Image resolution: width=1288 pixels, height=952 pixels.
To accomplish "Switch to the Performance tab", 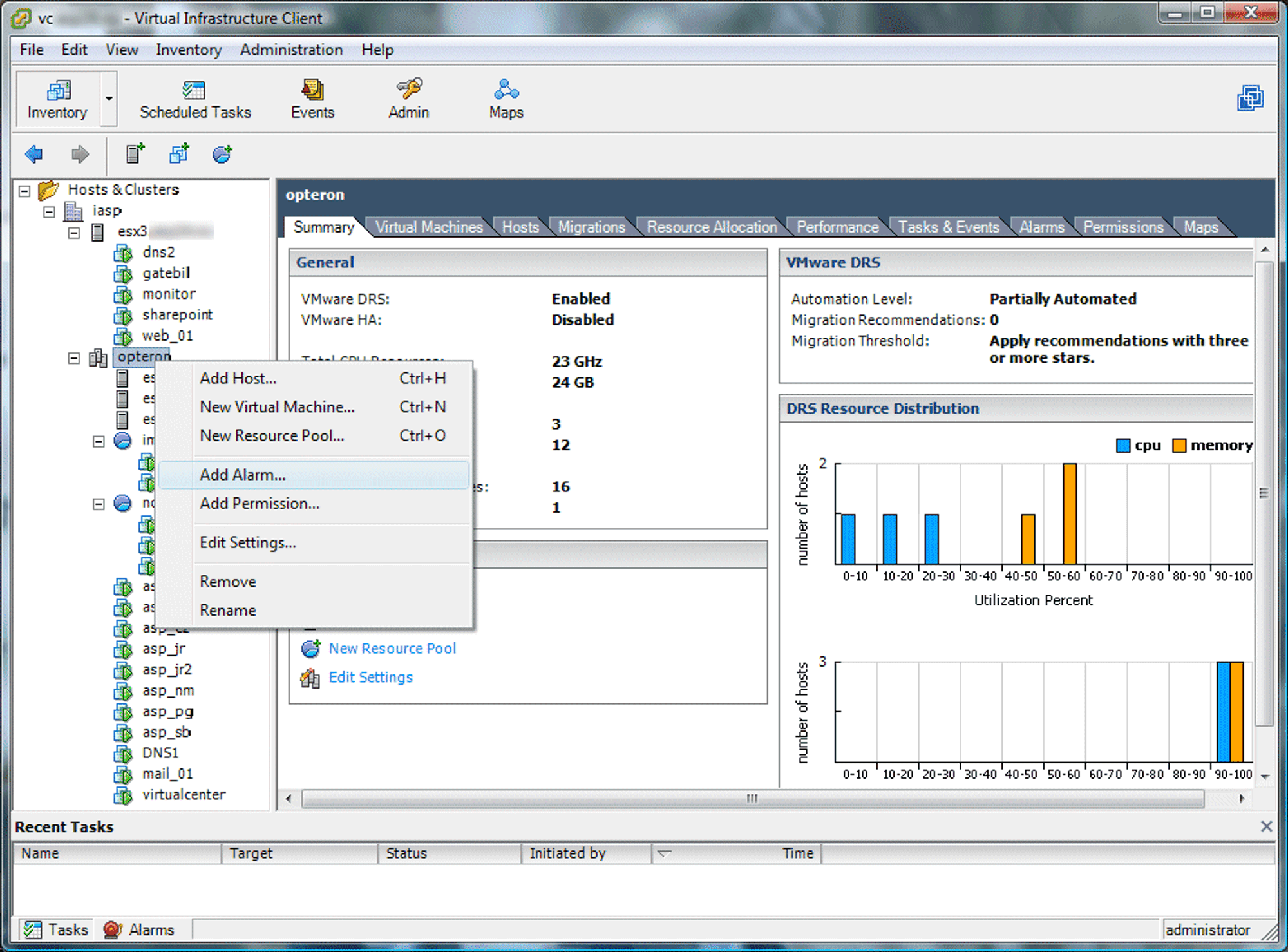I will pyautogui.click(x=837, y=227).
